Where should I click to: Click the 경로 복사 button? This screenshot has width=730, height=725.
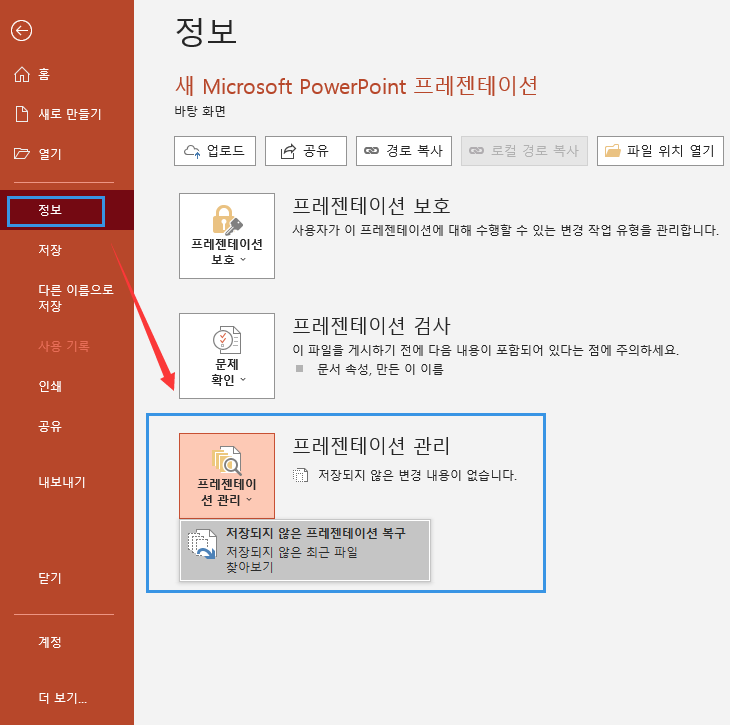pos(404,151)
